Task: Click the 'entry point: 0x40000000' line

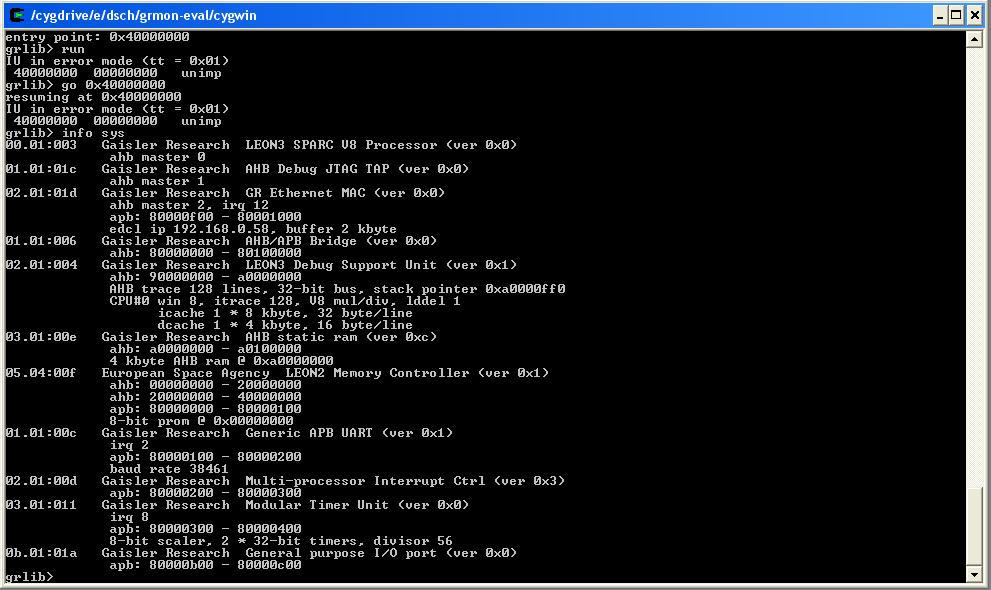Action: [97, 37]
